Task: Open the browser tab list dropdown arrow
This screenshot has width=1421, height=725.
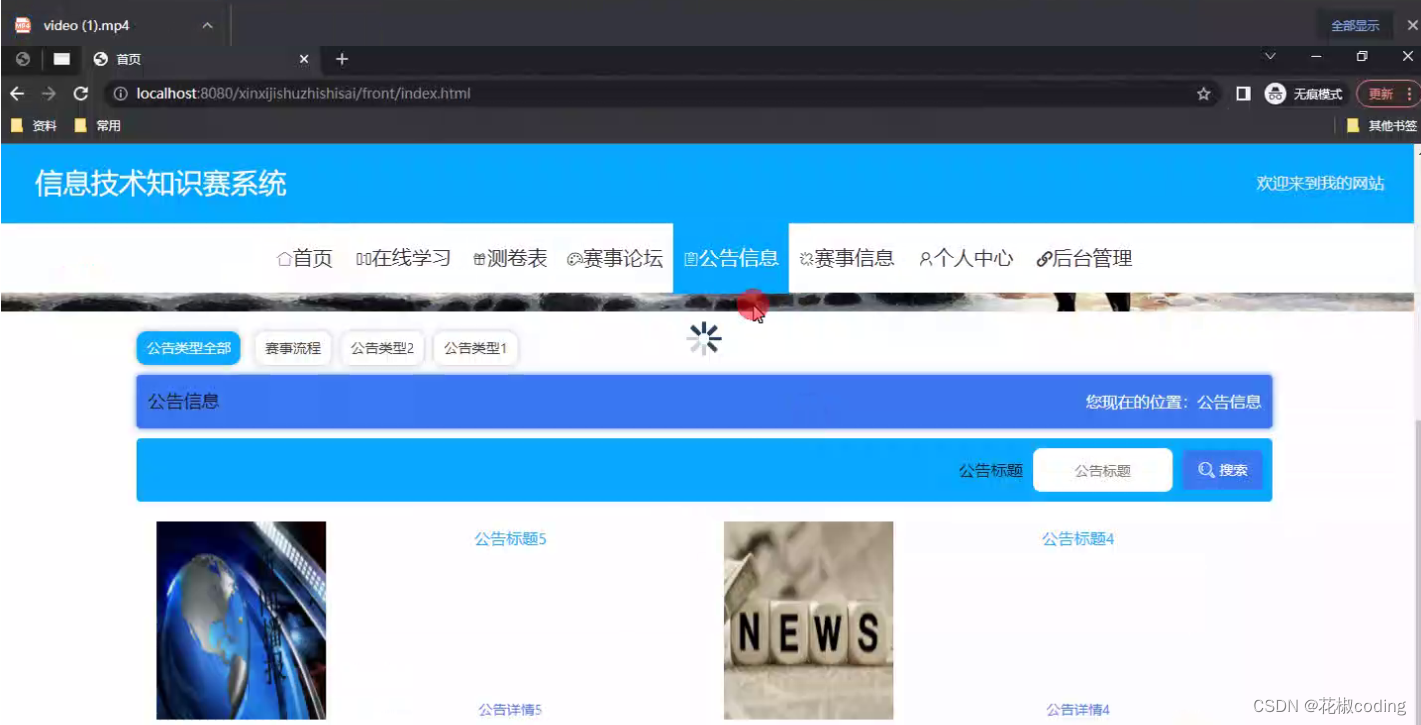Action: point(1269,57)
